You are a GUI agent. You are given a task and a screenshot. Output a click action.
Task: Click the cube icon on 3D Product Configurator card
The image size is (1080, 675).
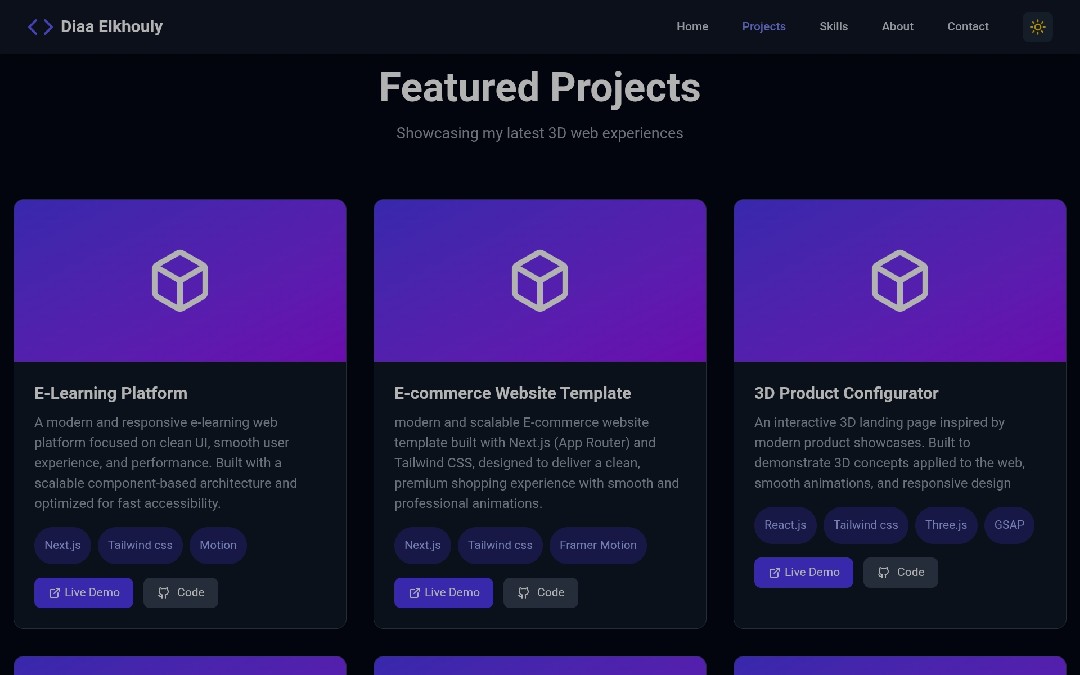coord(900,280)
